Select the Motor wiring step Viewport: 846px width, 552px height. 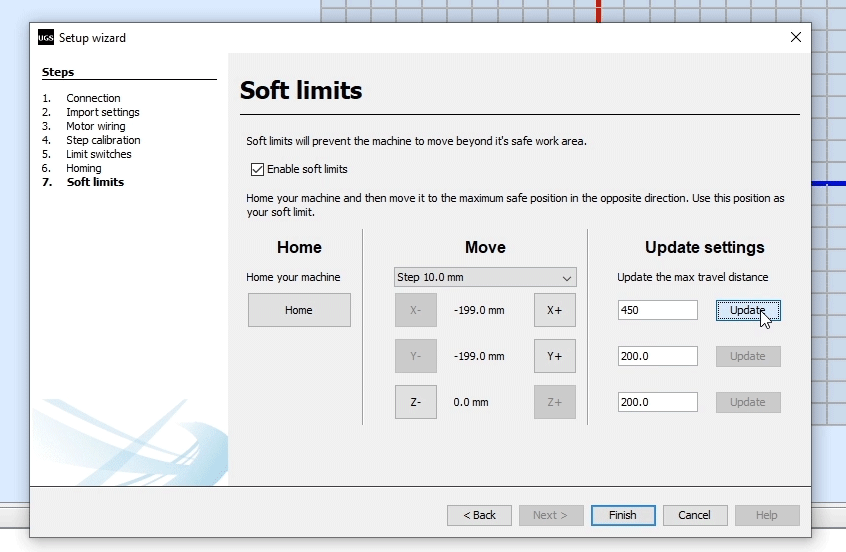(x=96, y=126)
